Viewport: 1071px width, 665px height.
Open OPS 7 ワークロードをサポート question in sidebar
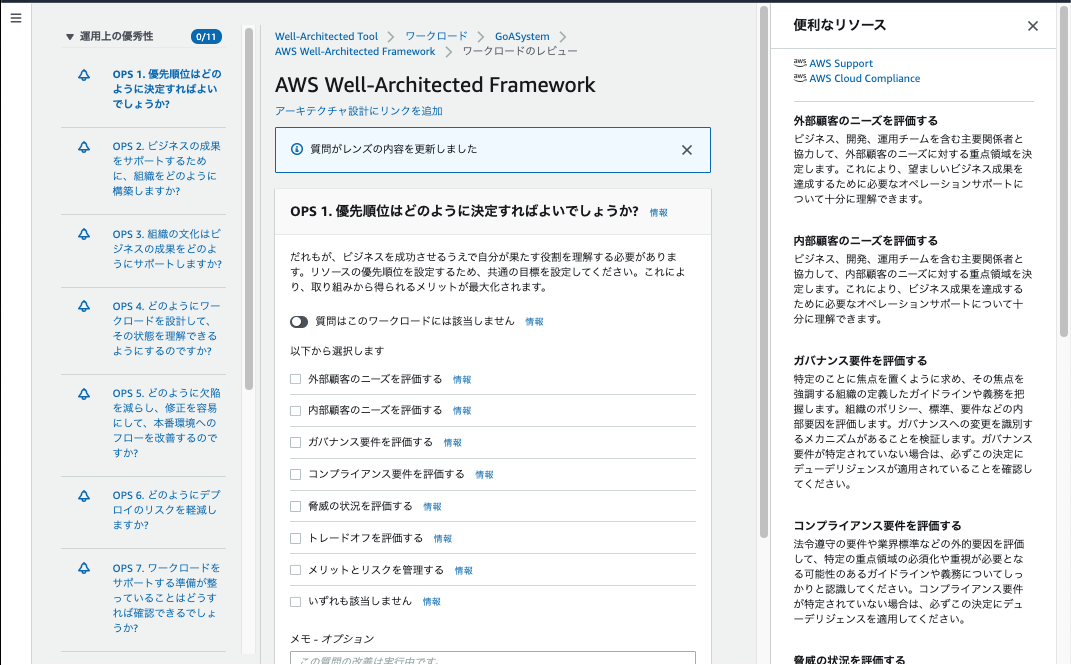coord(166,598)
